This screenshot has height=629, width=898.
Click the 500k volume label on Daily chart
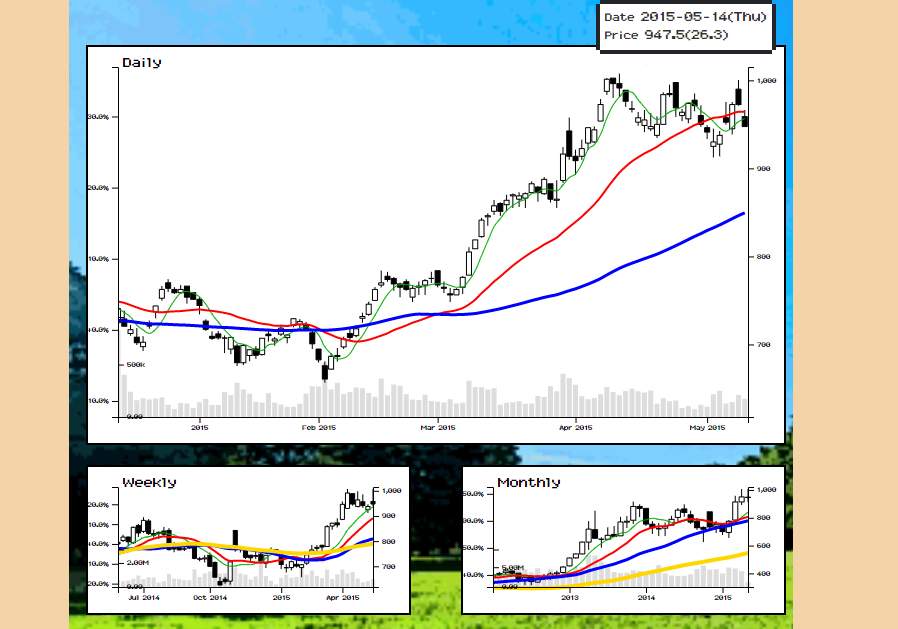(136, 365)
